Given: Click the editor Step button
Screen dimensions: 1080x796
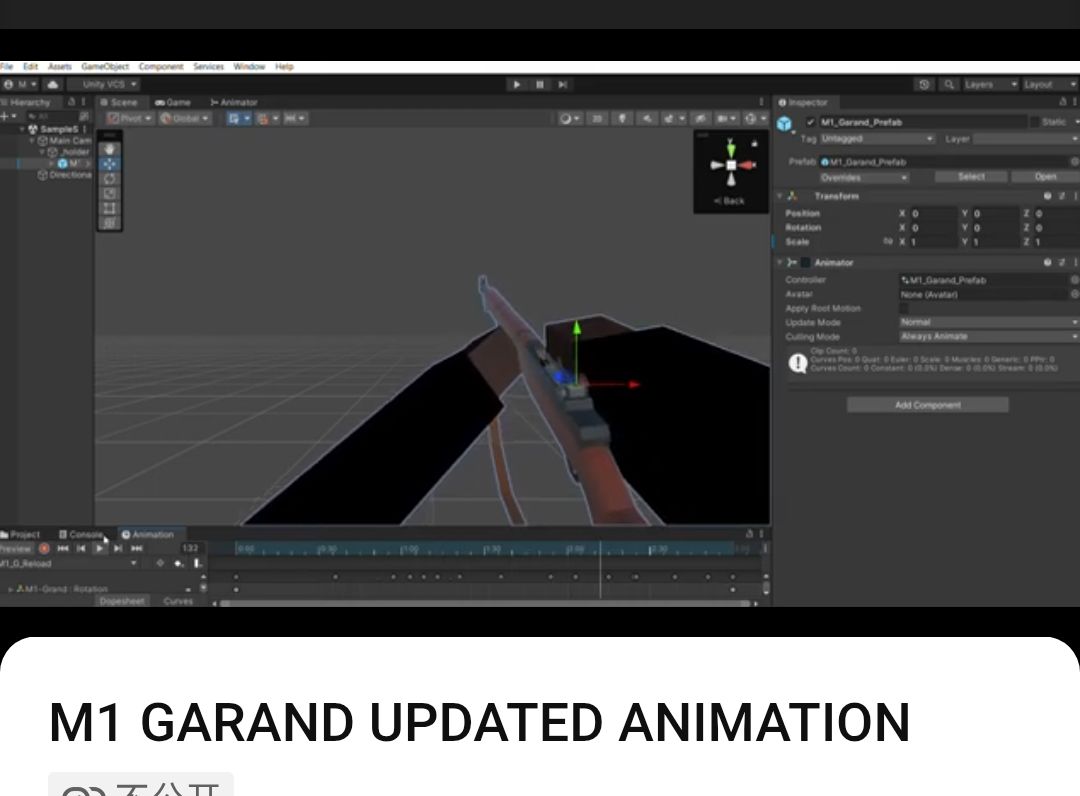Looking at the screenshot, I should [x=563, y=84].
